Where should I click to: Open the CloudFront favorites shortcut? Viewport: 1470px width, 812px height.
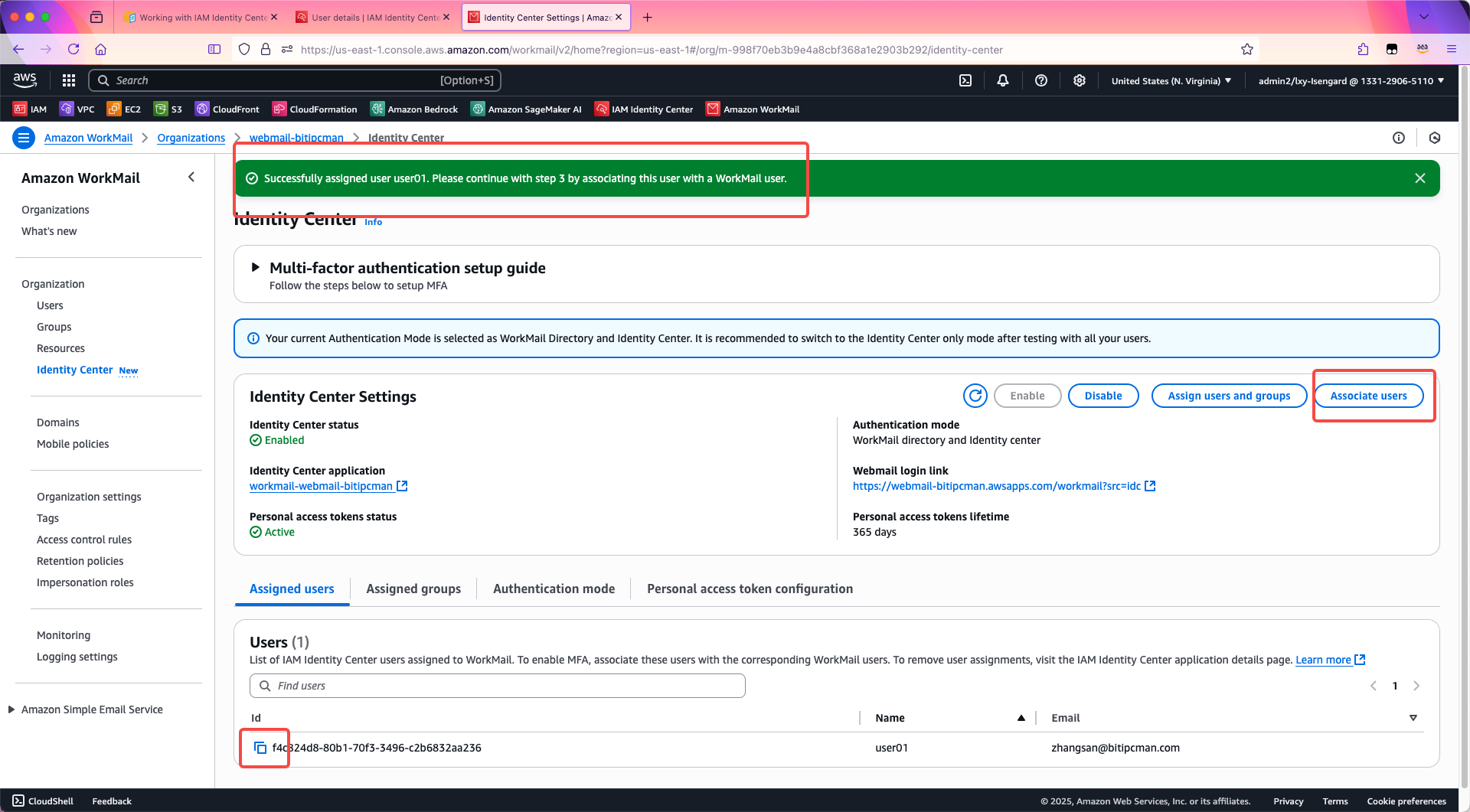coord(227,109)
